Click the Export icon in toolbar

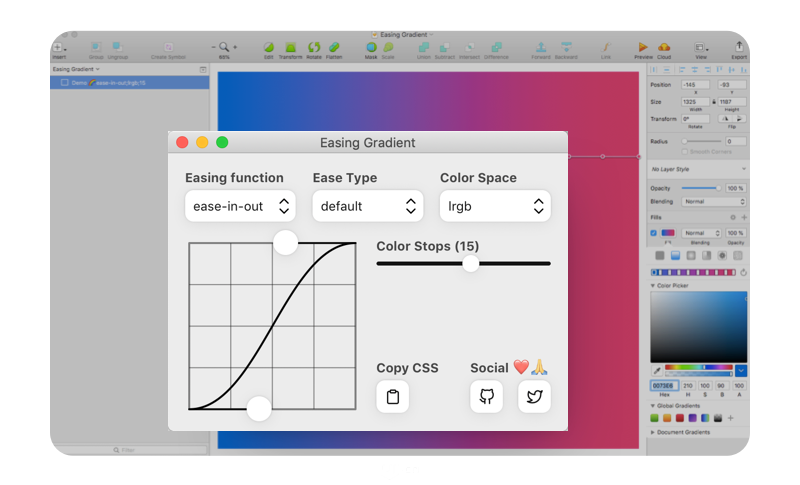(x=739, y=46)
